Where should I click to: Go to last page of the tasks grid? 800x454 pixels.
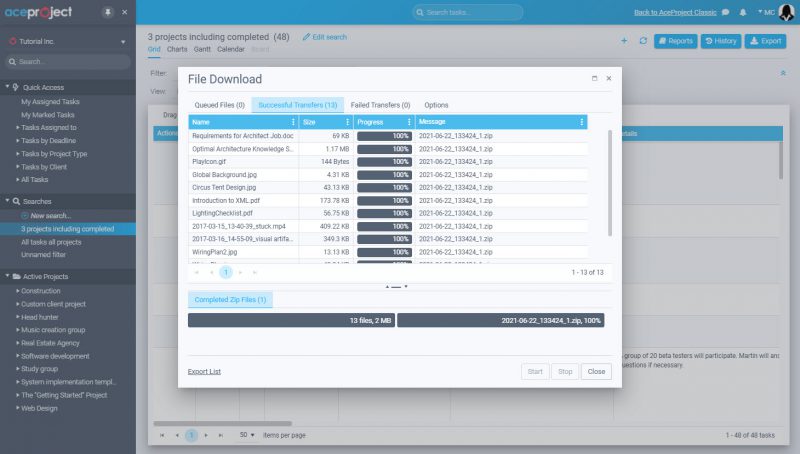click(220, 435)
